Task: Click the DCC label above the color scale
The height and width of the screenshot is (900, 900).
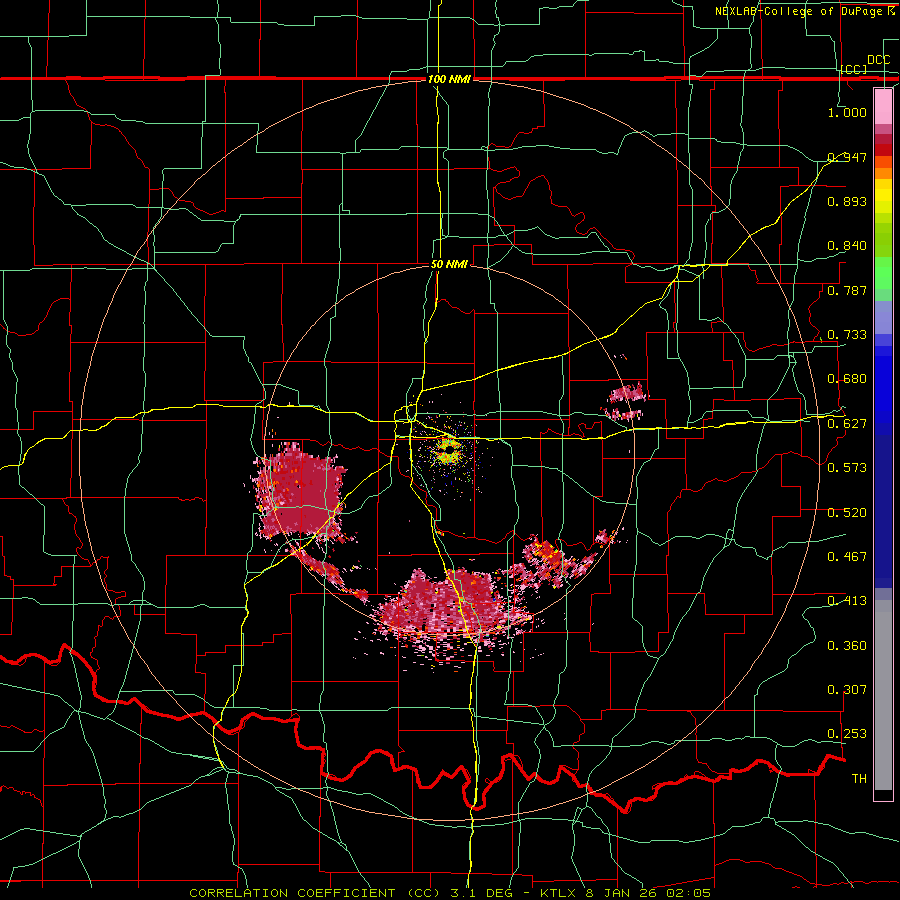Action: point(879,60)
